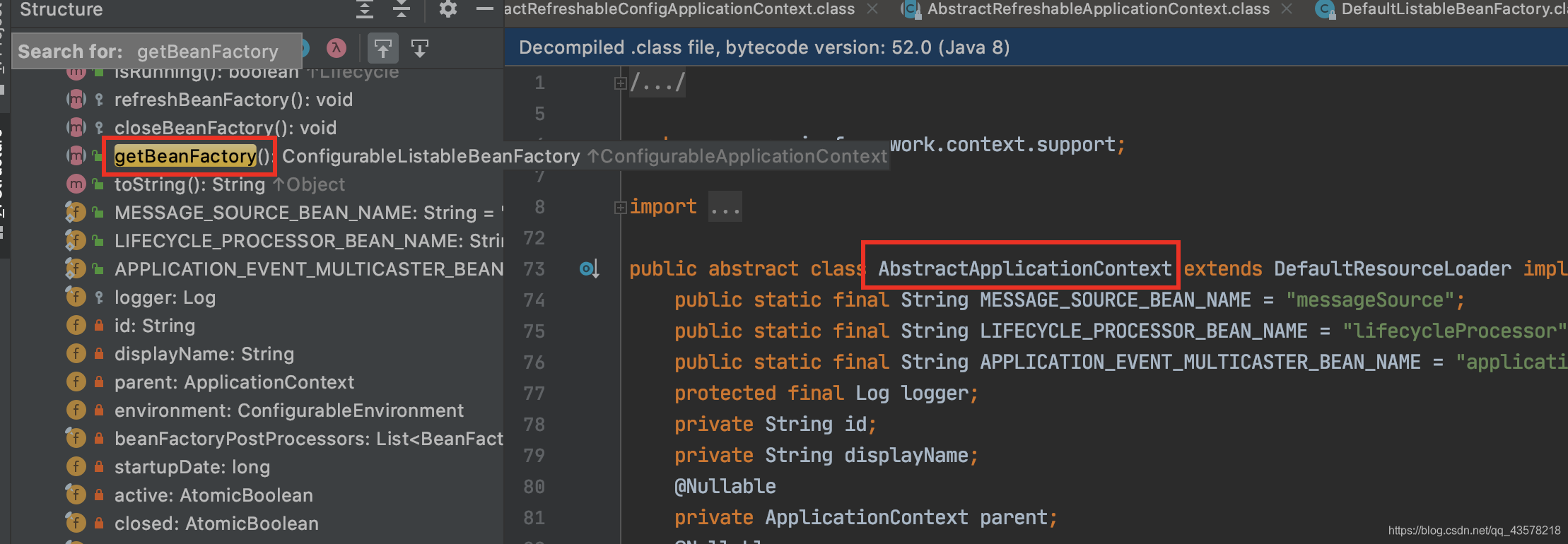This screenshot has width=1568, height=544.
Task: Select APPLICATION_EVENT_MULTICASTER_BEAN field in Structure
Action: 308,269
